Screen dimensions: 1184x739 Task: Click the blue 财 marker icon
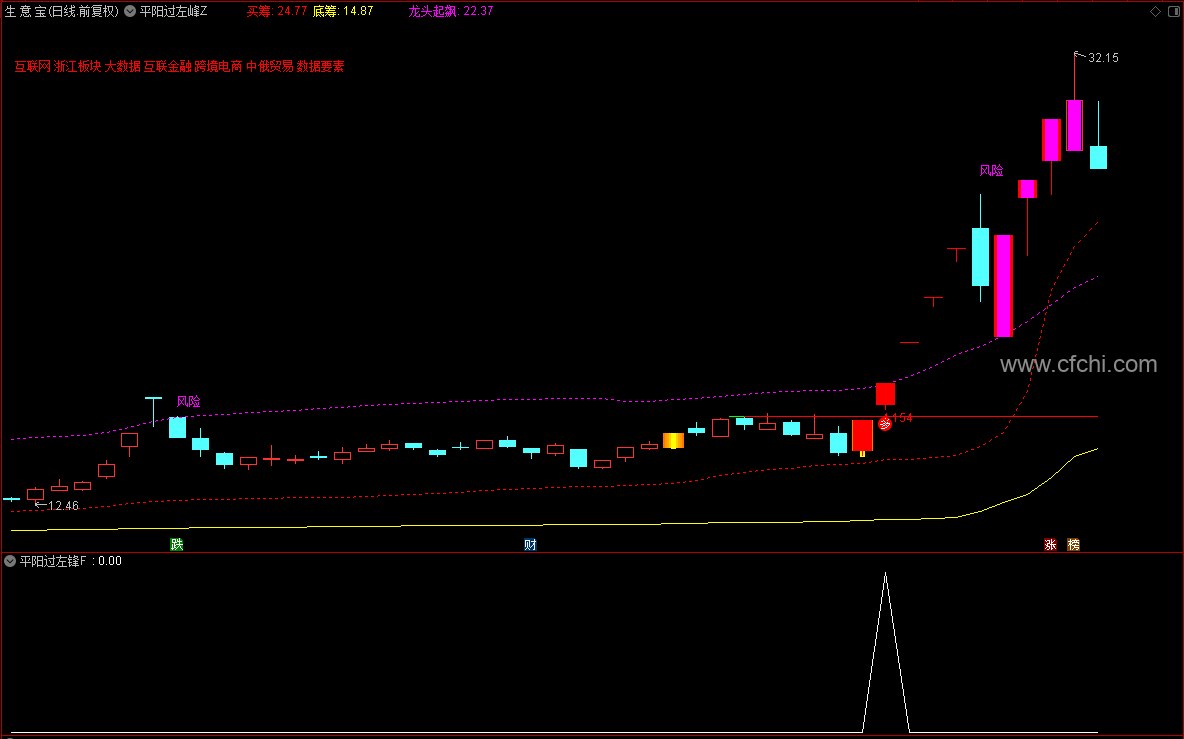click(x=530, y=544)
